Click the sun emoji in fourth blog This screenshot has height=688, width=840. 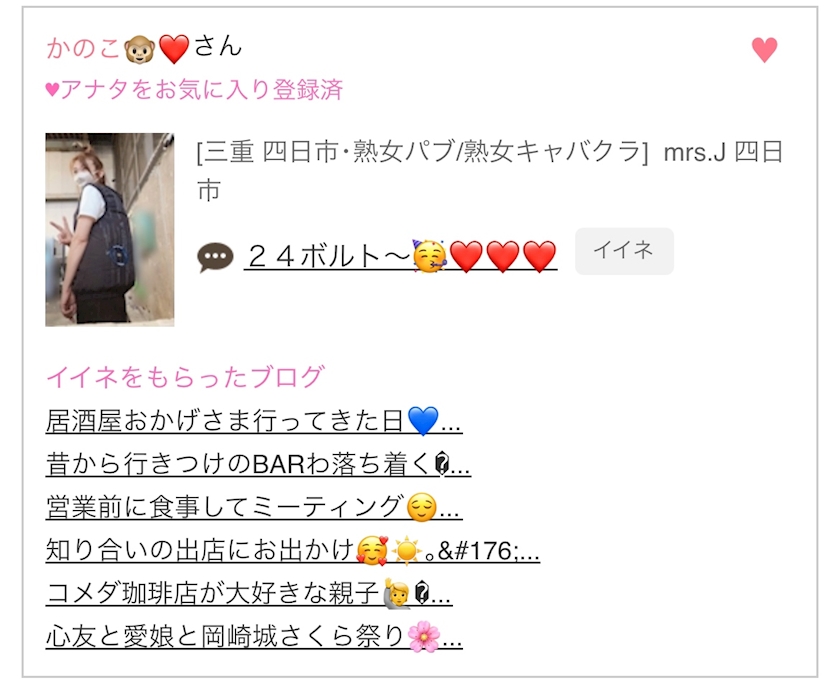point(406,550)
